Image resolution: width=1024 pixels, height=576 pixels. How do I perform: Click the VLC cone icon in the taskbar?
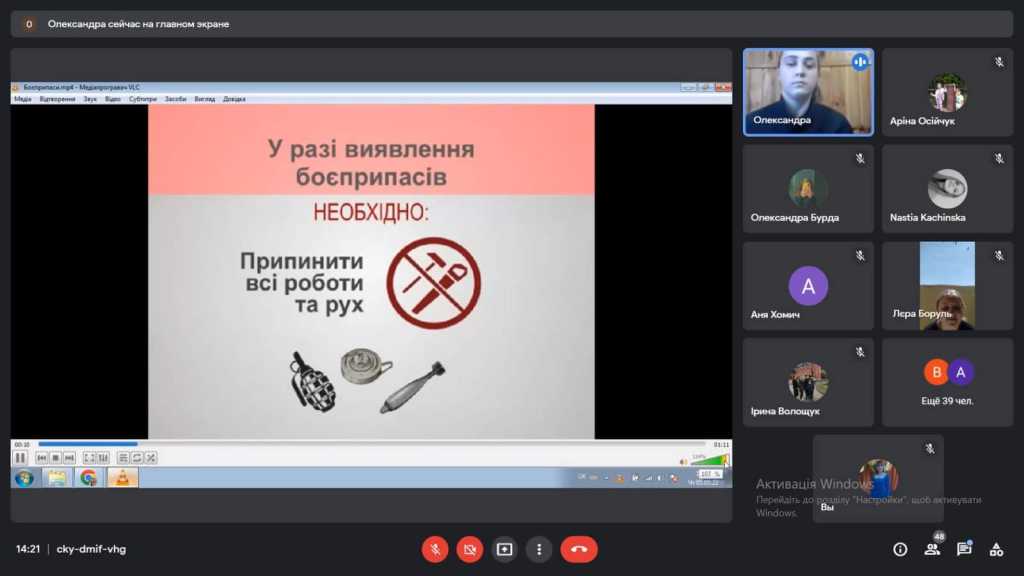click(x=122, y=478)
